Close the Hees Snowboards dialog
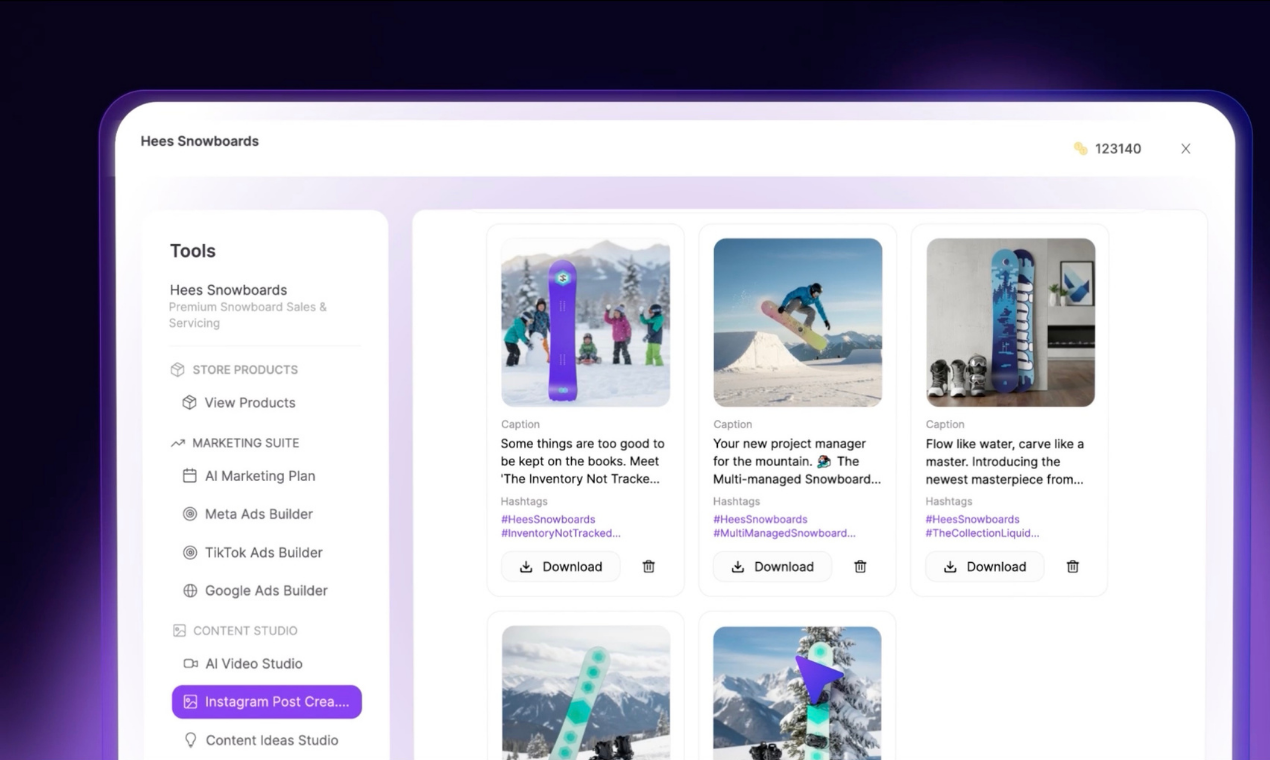The width and height of the screenshot is (1270, 760). point(1185,148)
